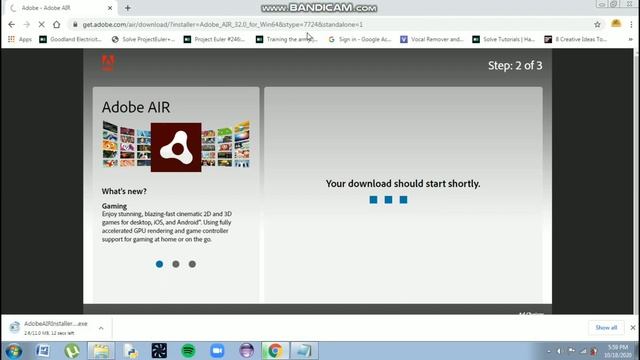Viewport: 640px width, 360px height.
Task: Bookmark this page with the star icon
Action: pyautogui.click(x=597, y=24)
